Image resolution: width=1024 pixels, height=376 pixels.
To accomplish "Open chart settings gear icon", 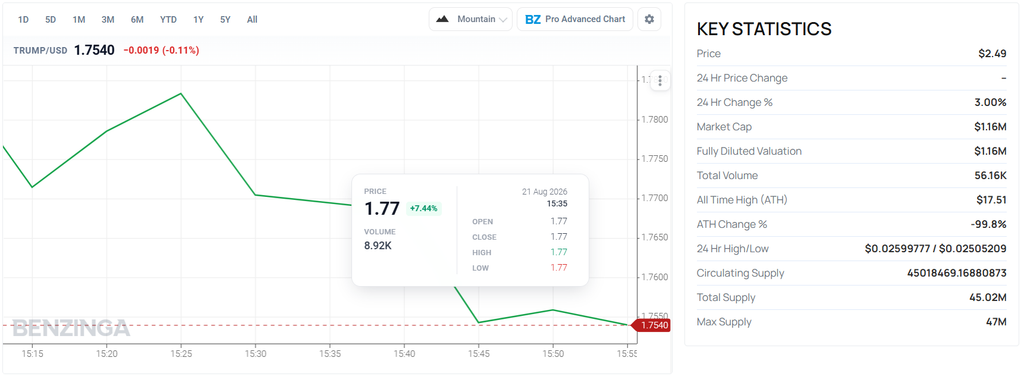I will click(x=649, y=20).
